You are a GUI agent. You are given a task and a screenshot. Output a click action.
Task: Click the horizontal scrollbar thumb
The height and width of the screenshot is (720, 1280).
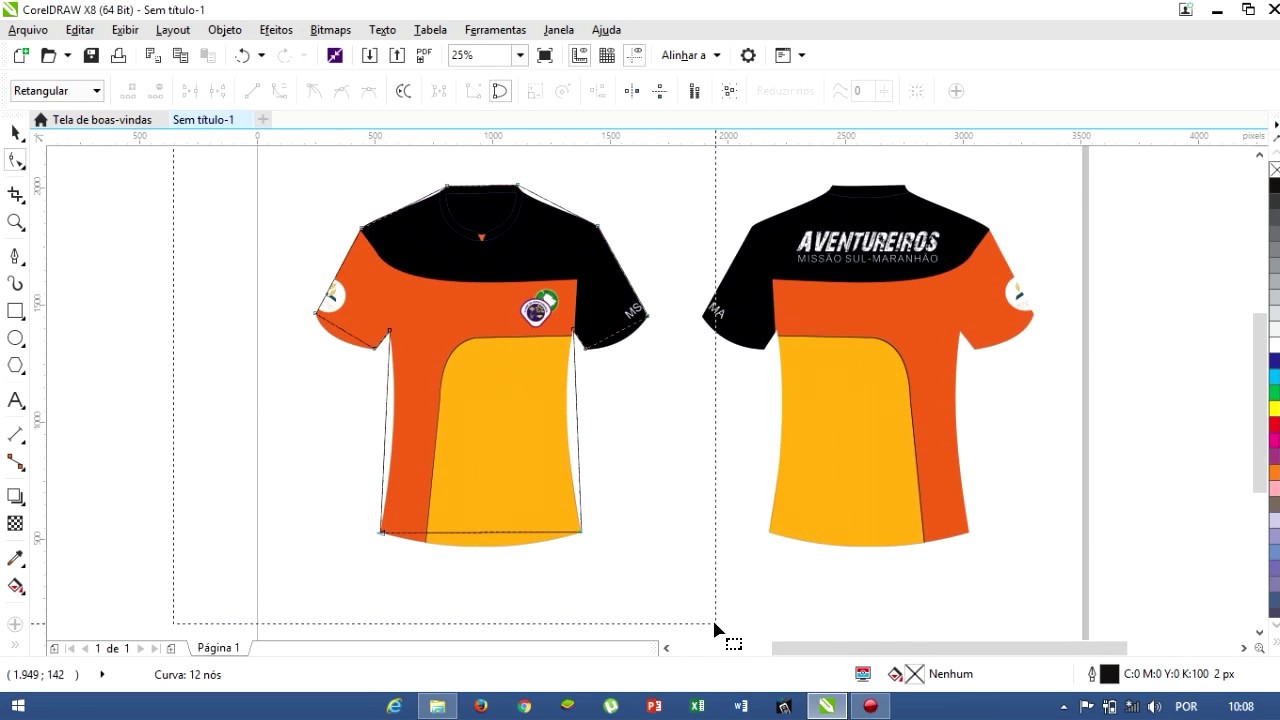click(x=949, y=648)
